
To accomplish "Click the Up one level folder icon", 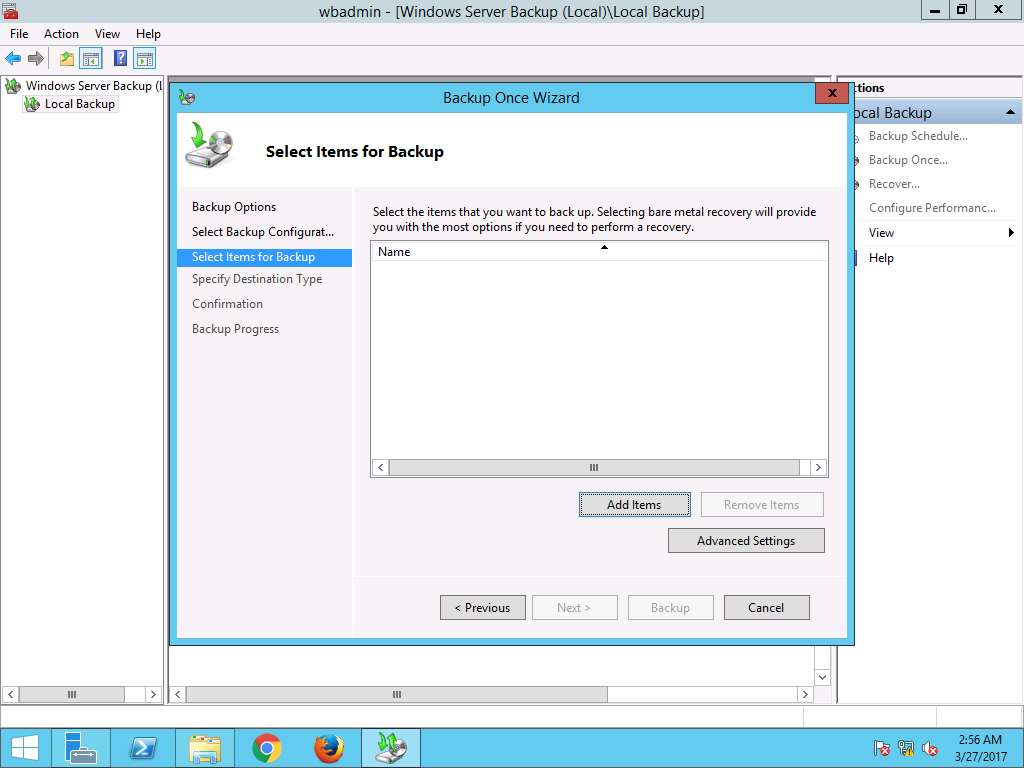I will coord(67,59).
